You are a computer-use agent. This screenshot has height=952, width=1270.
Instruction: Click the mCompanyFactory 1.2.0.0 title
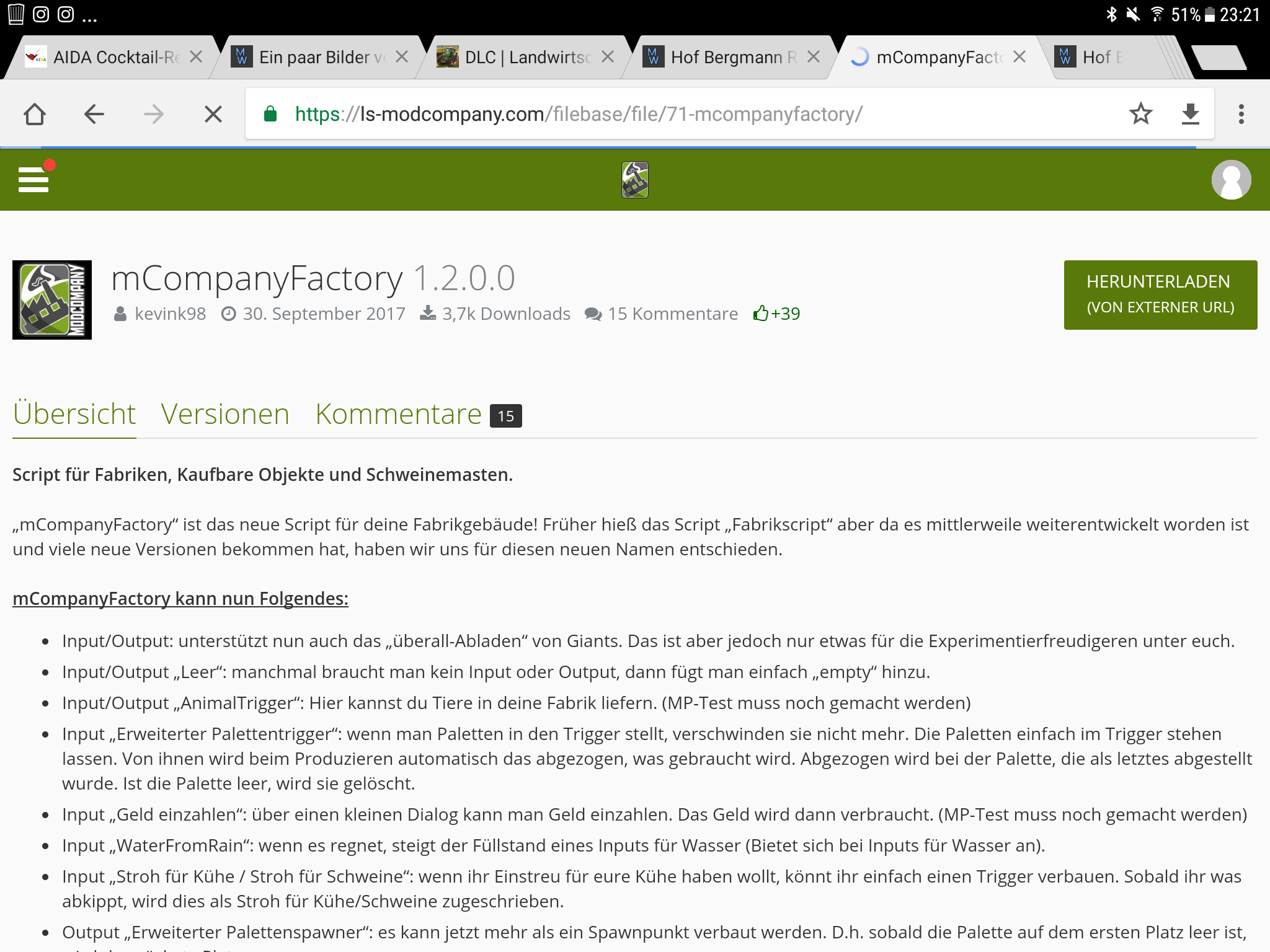[313, 278]
